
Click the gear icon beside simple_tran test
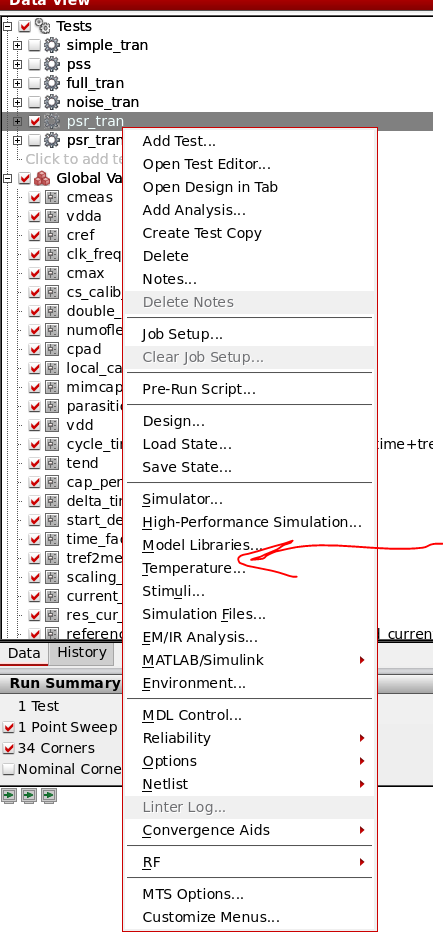coord(52,45)
